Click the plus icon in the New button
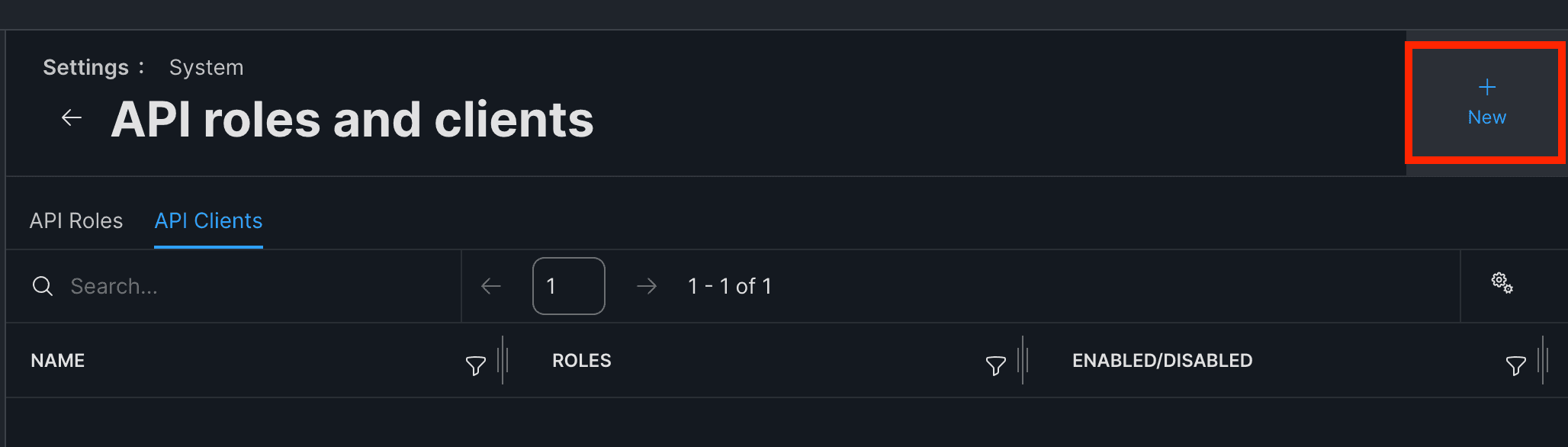 pyautogui.click(x=1486, y=86)
